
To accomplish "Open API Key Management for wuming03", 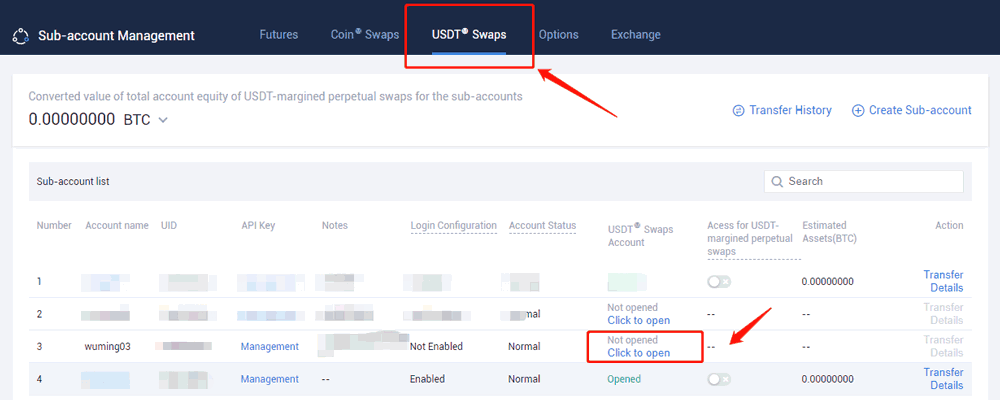I will pyautogui.click(x=269, y=346).
